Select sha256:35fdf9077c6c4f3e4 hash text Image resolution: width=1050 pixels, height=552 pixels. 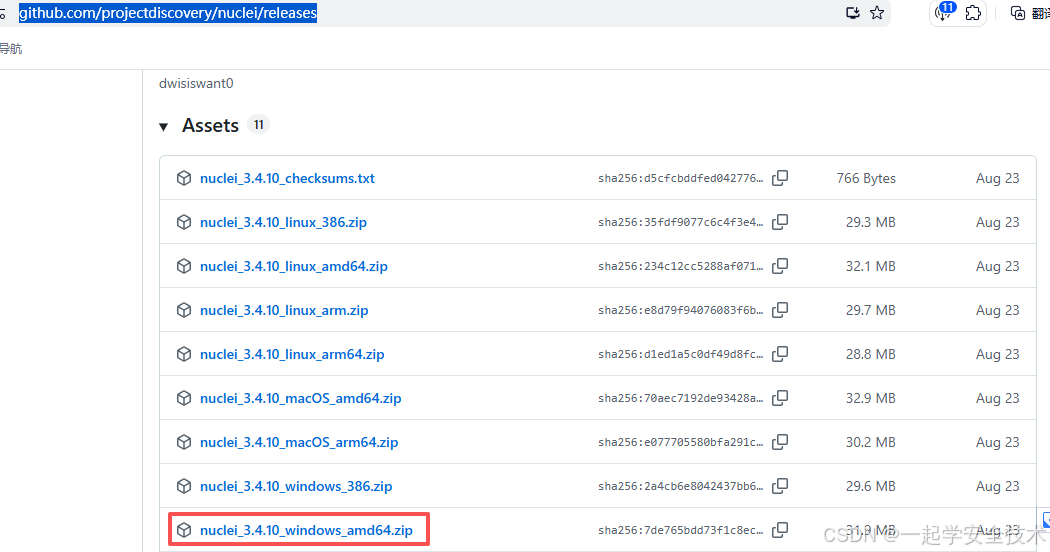click(680, 222)
